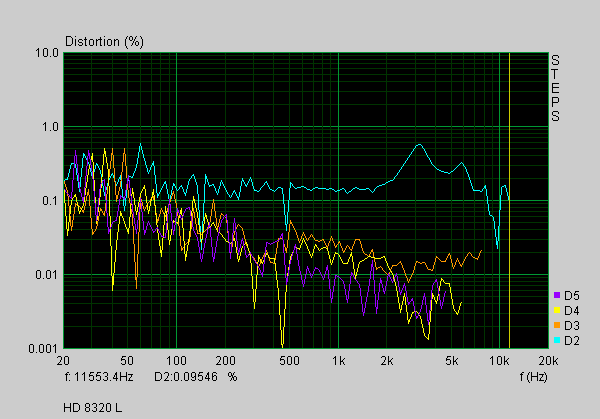This screenshot has height=419, width=600.
Task: Click the yellow D4 legend swatch
Action: pos(557,310)
